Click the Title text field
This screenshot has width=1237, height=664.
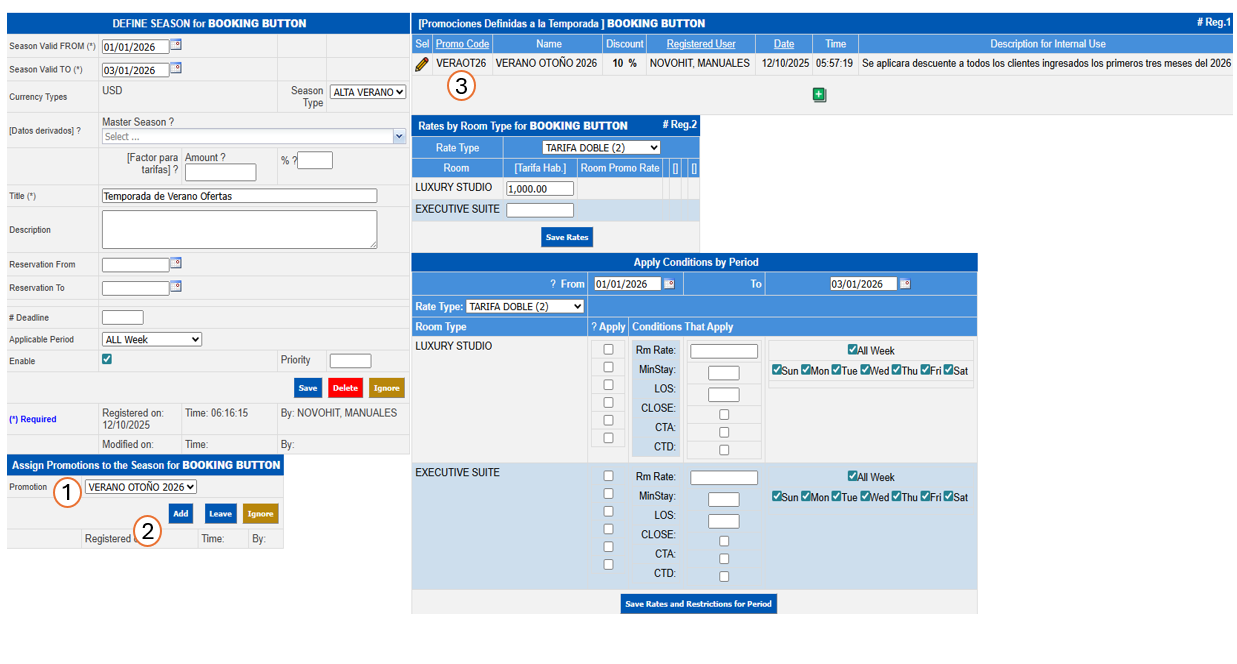(x=239, y=196)
